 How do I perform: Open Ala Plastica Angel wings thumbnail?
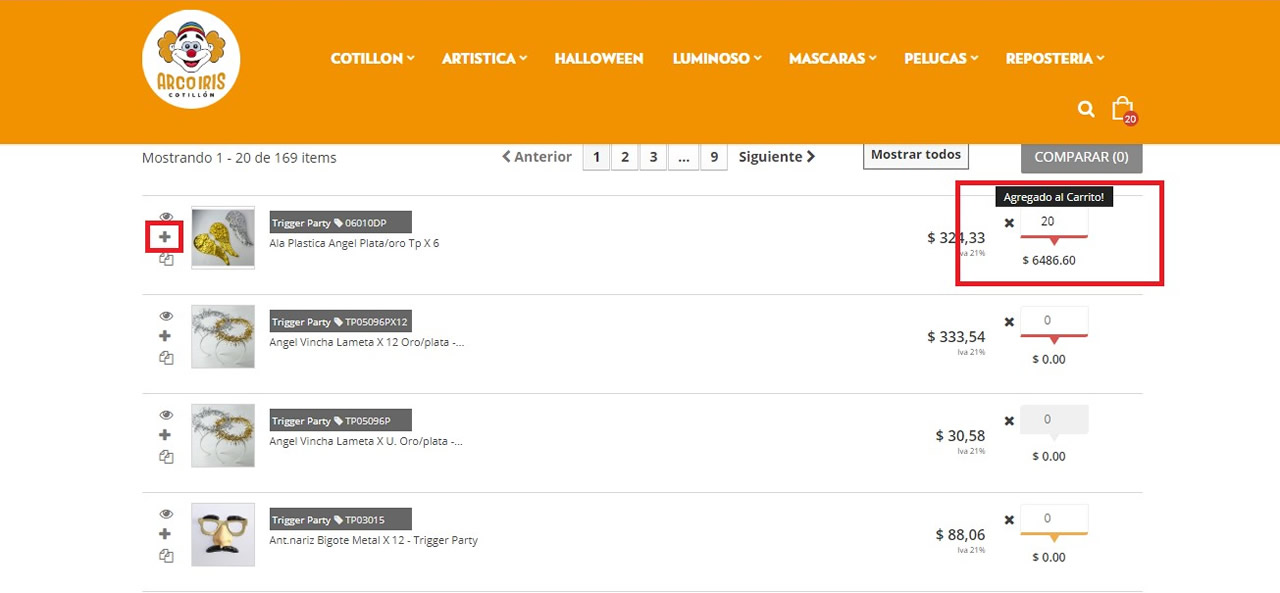click(x=223, y=238)
